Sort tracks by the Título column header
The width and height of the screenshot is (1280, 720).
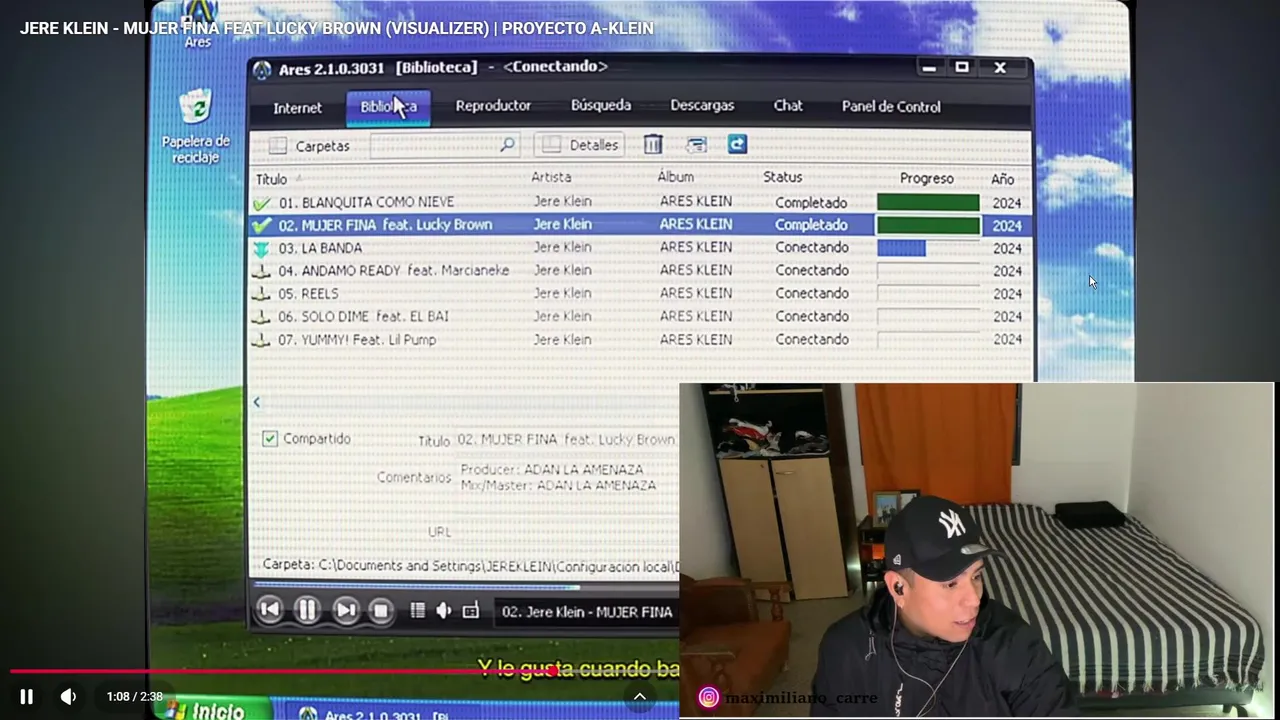[x=272, y=179]
